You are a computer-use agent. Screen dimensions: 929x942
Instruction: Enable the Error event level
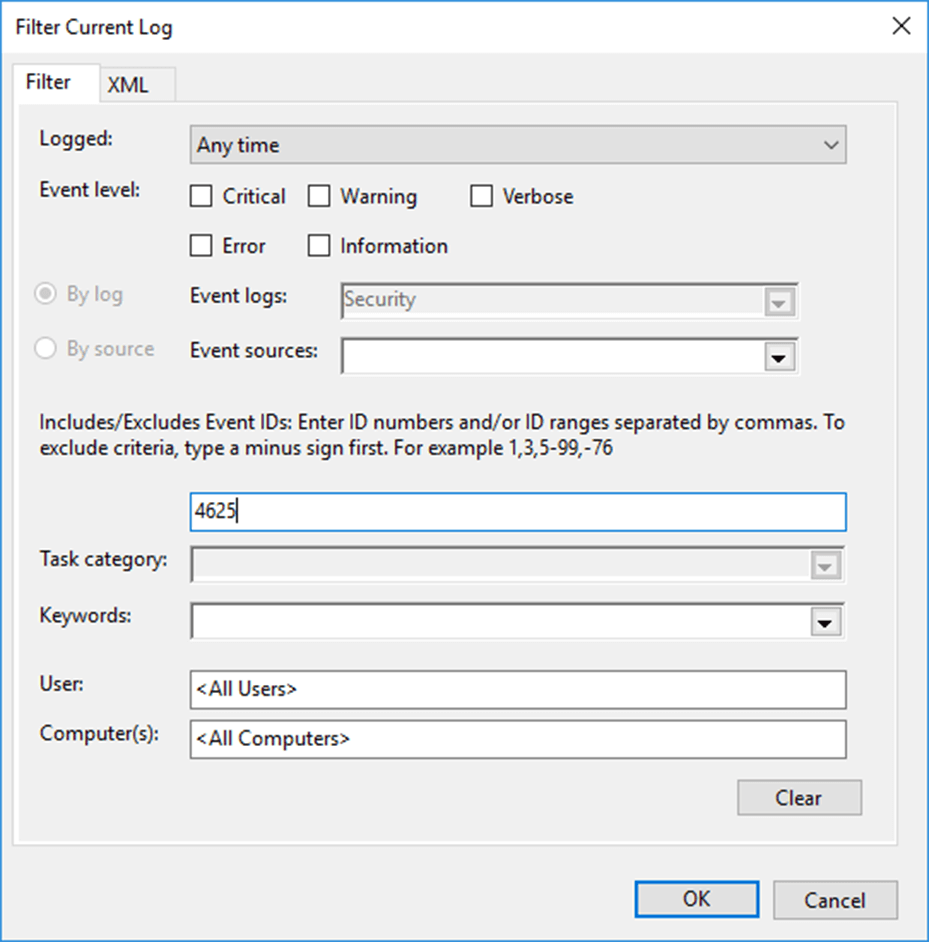pyautogui.click(x=201, y=245)
